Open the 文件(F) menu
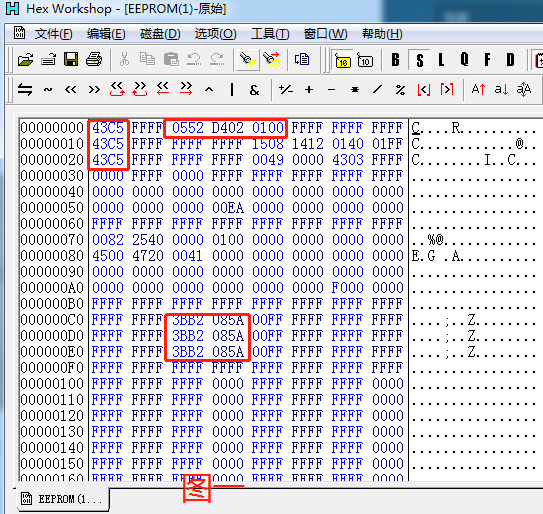The height and width of the screenshot is (514, 543). [53, 34]
